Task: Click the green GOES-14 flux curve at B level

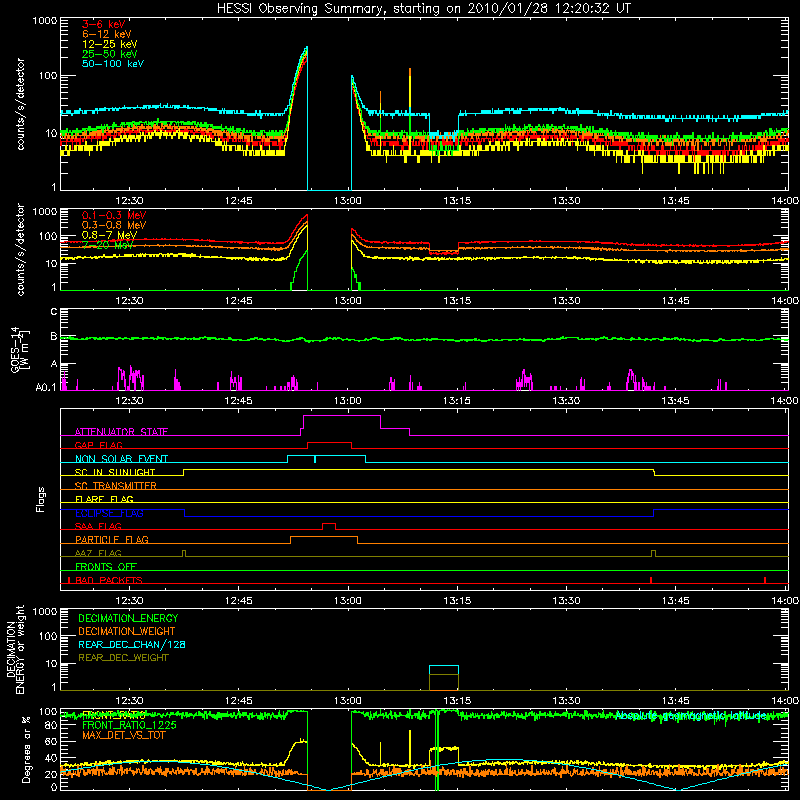Action: [424, 339]
